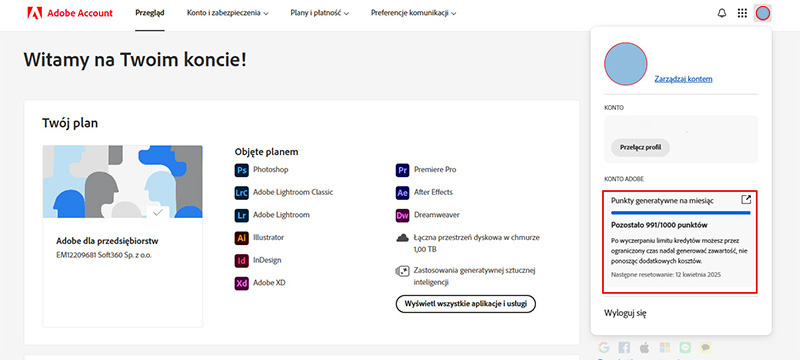Click Zarządzaj kontem link
The width and height of the screenshot is (800, 360).
point(684,79)
